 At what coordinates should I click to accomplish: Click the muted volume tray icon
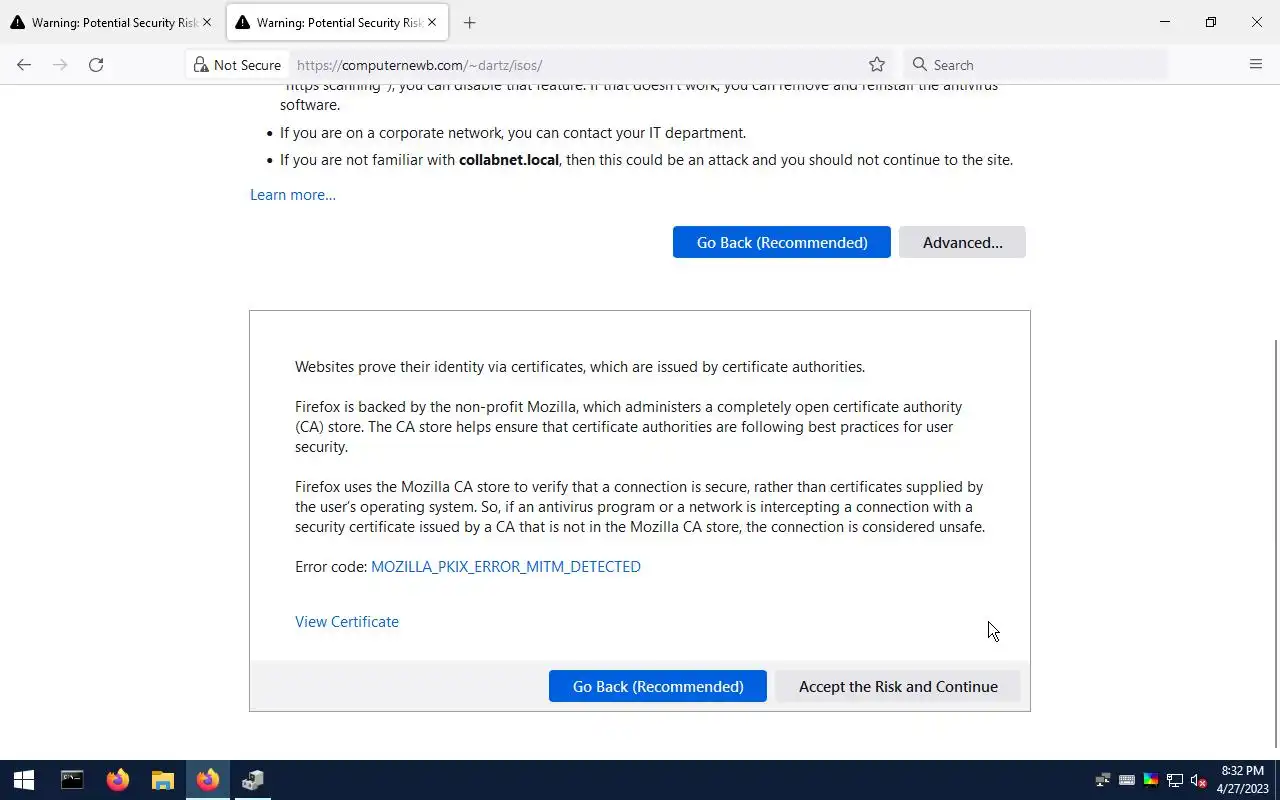(x=1199, y=780)
